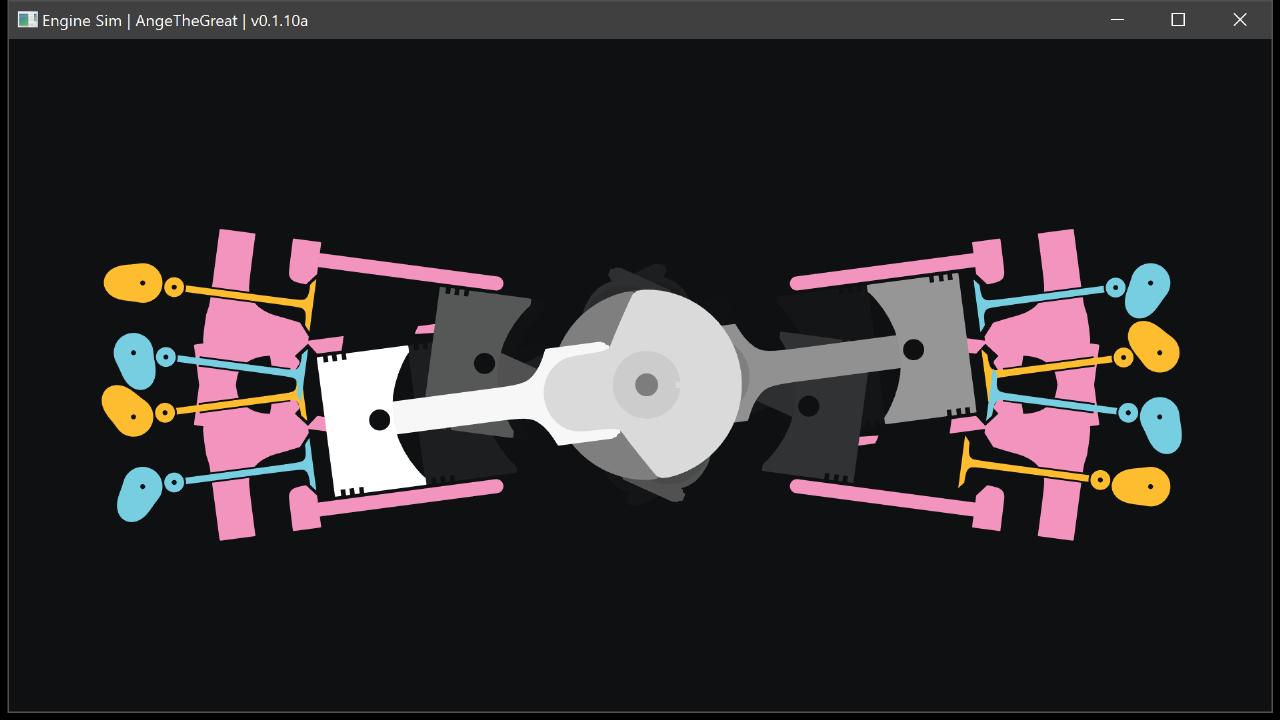Click the bottom yellow cam lobe on the right
Viewport: 1280px width, 720px height.
[x=1141, y=486]
